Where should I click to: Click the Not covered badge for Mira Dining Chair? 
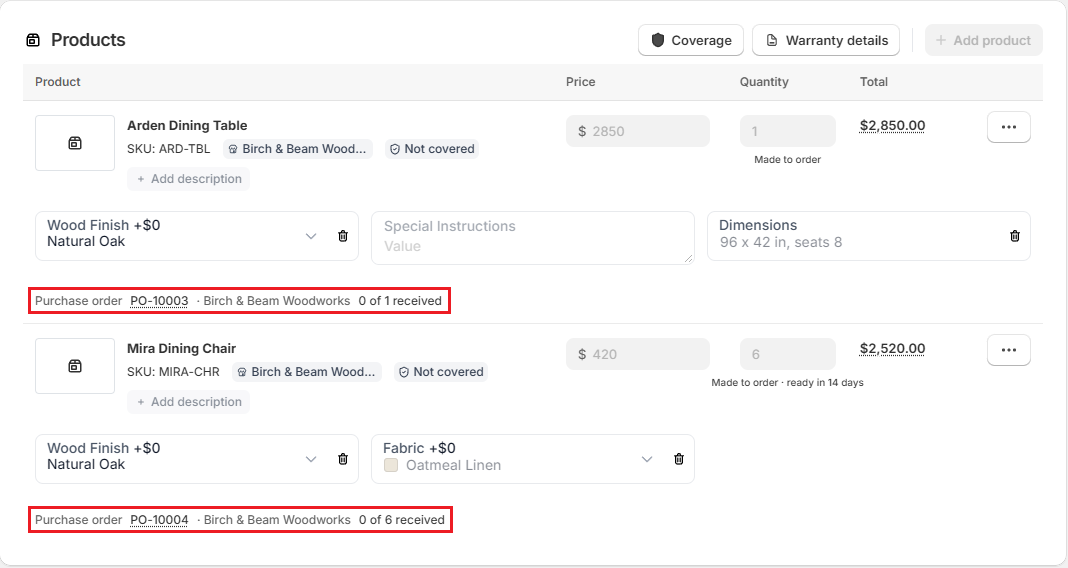(x=441, y=373)
